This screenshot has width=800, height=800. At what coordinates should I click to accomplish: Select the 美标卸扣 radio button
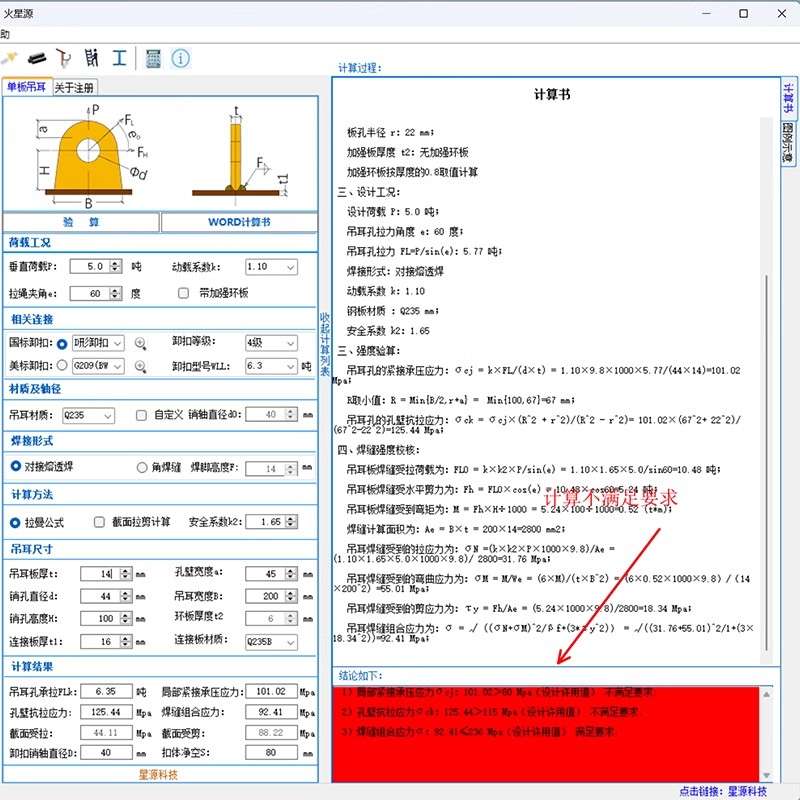62,365
